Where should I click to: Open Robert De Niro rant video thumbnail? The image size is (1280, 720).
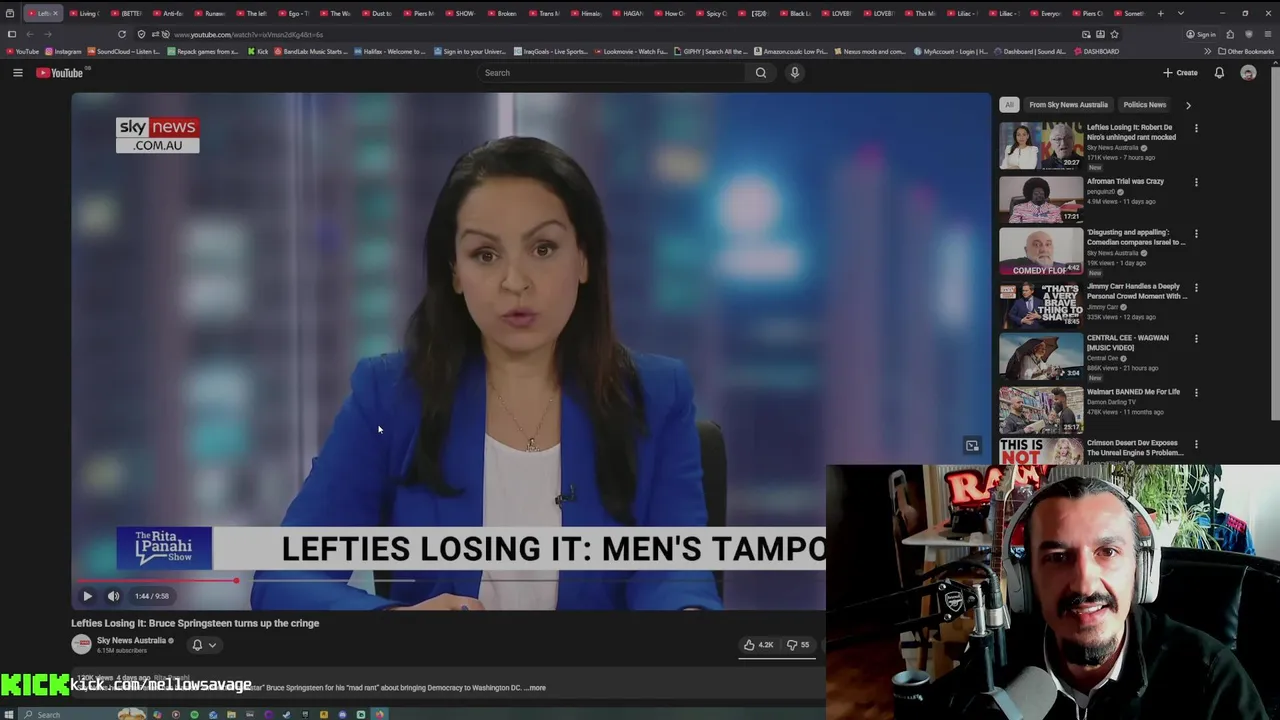(x=1041, y=145)
